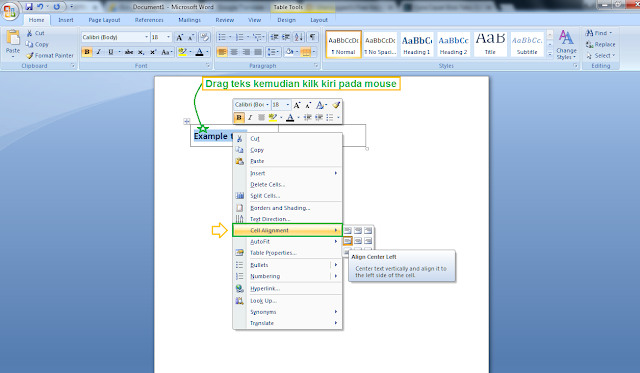The height and width of the screenshot is (373, 640).
Task: Click the Styles gallery More arrow
Action: [550, 54]
